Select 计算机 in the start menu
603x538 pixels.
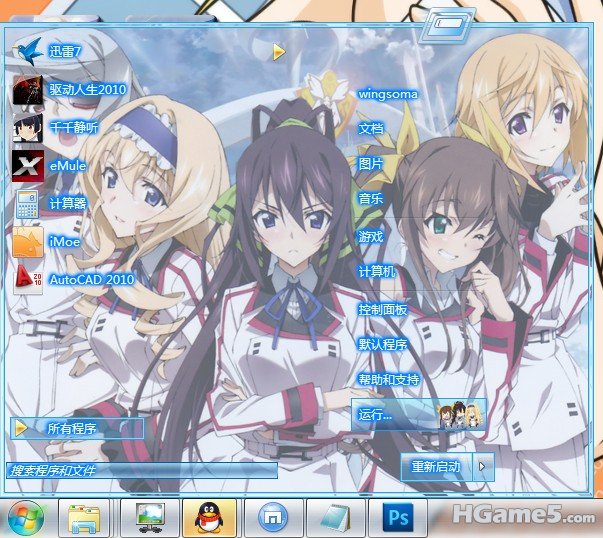(x=377, y=272)
